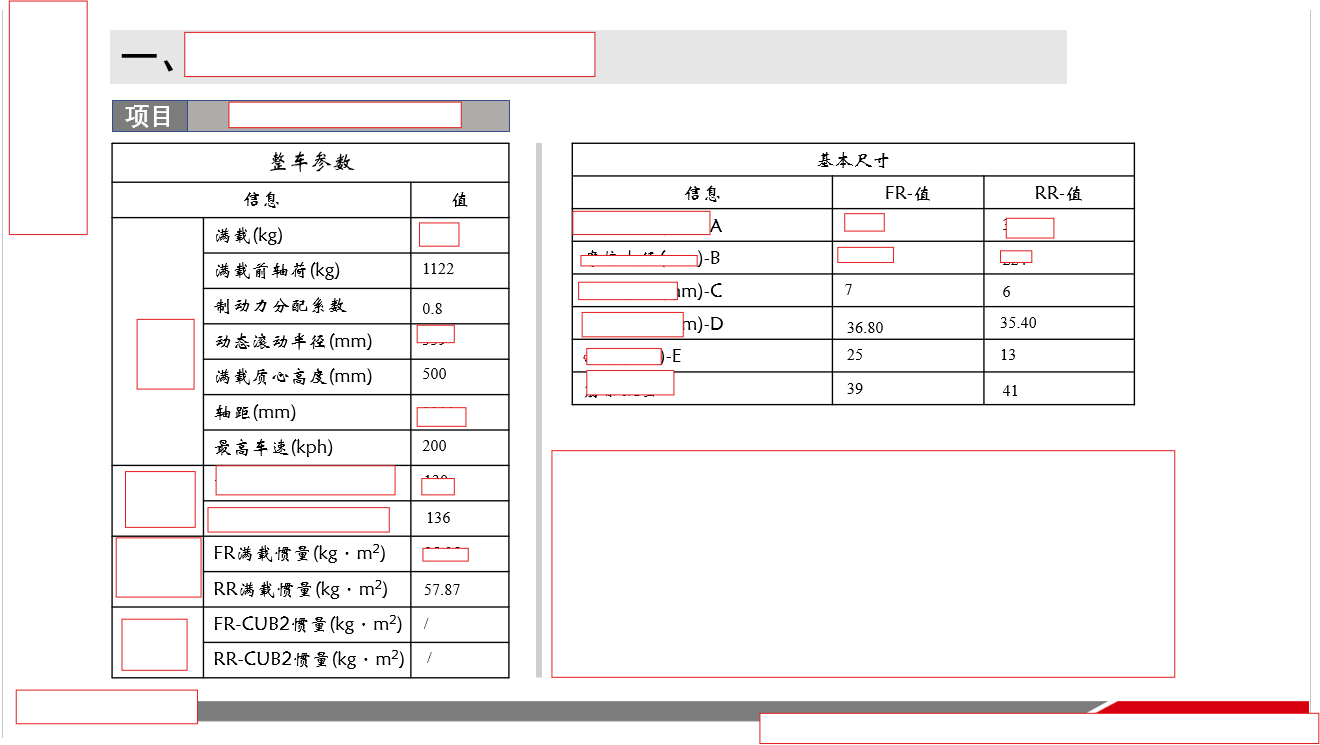Viewport: 1320px width, 745px height.
Task: Click the value 0.8
Action: [432, 308]
